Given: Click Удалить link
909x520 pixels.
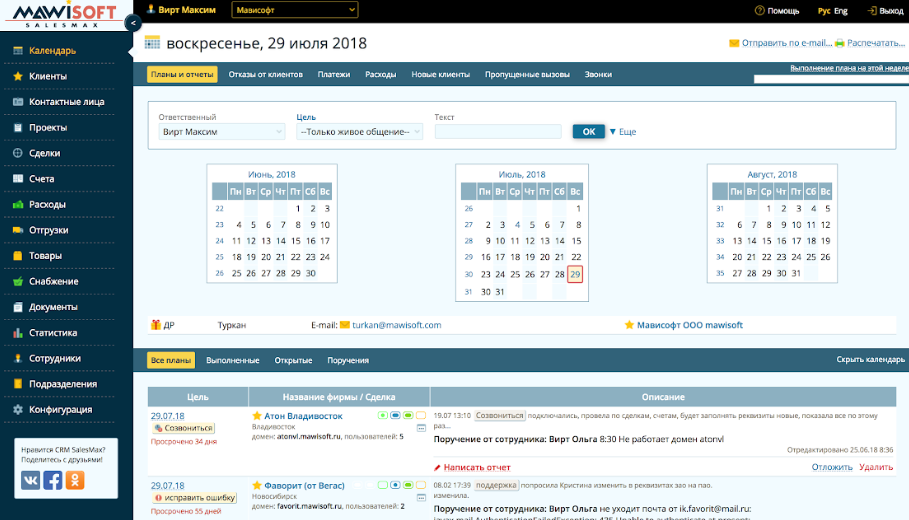Looking at the screenshot, I should [876, 467].
